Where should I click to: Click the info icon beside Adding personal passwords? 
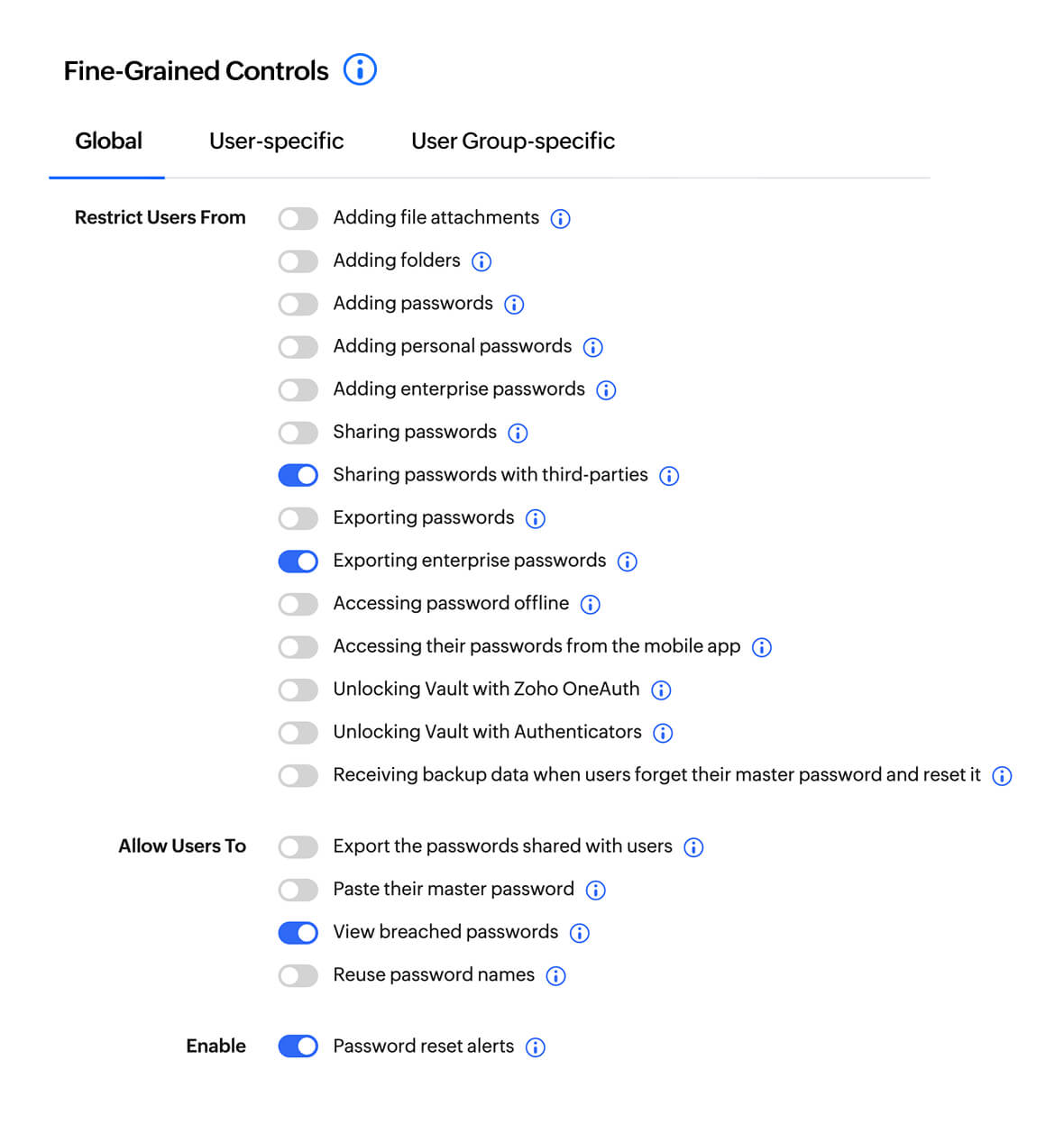pyautogui.click(x=593, y=347)
